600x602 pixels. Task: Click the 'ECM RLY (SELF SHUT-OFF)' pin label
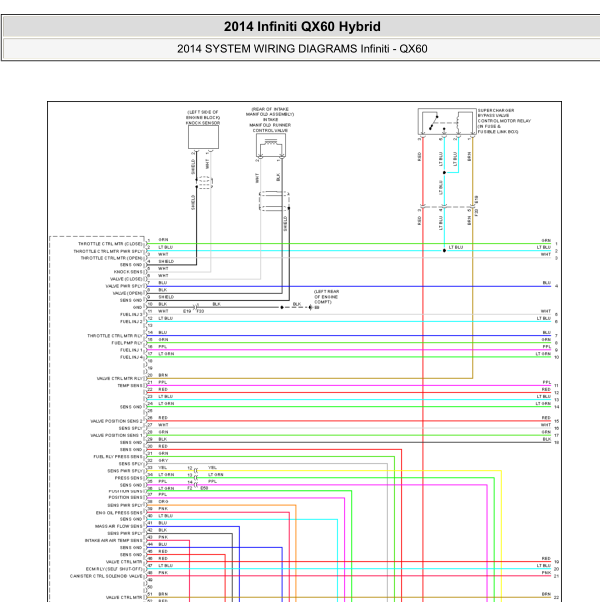(114, 569)
